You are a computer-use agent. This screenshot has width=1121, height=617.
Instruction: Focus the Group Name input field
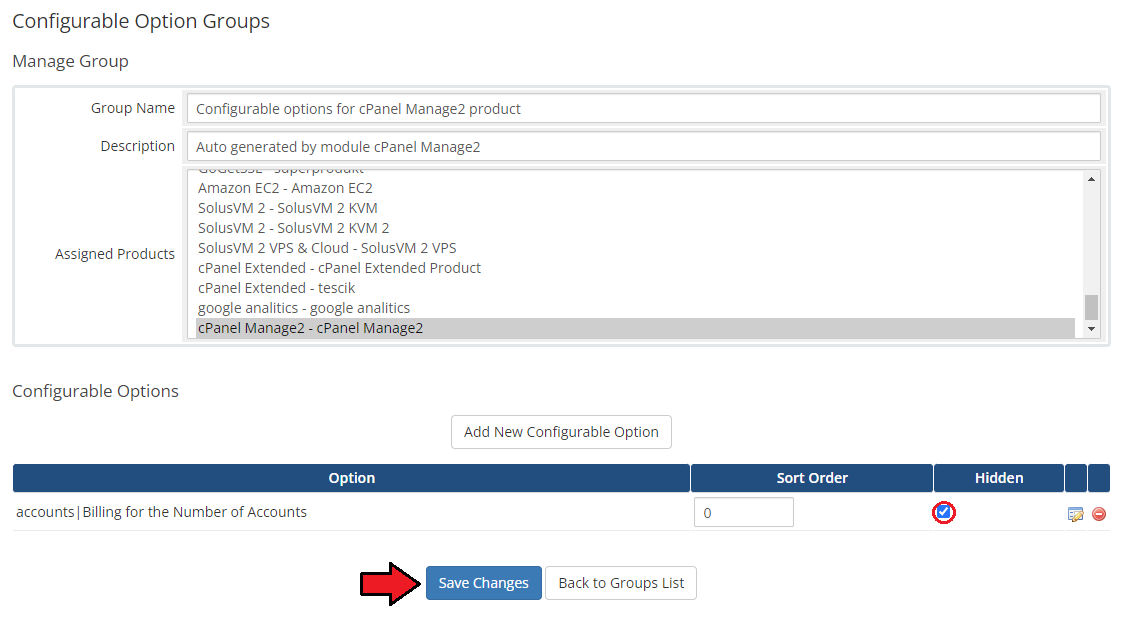(643, 109)
